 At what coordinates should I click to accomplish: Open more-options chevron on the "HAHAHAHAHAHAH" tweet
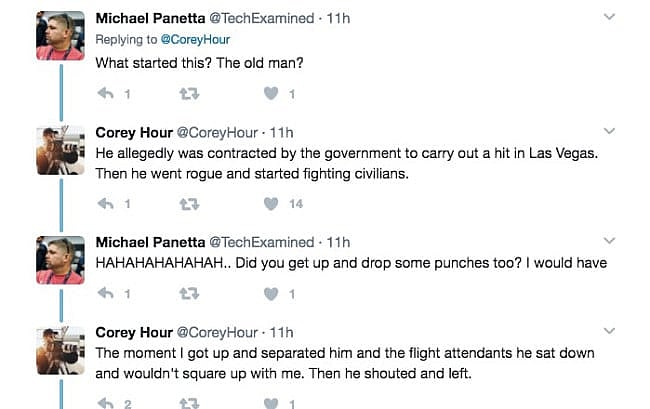click(x=610, y=241)
